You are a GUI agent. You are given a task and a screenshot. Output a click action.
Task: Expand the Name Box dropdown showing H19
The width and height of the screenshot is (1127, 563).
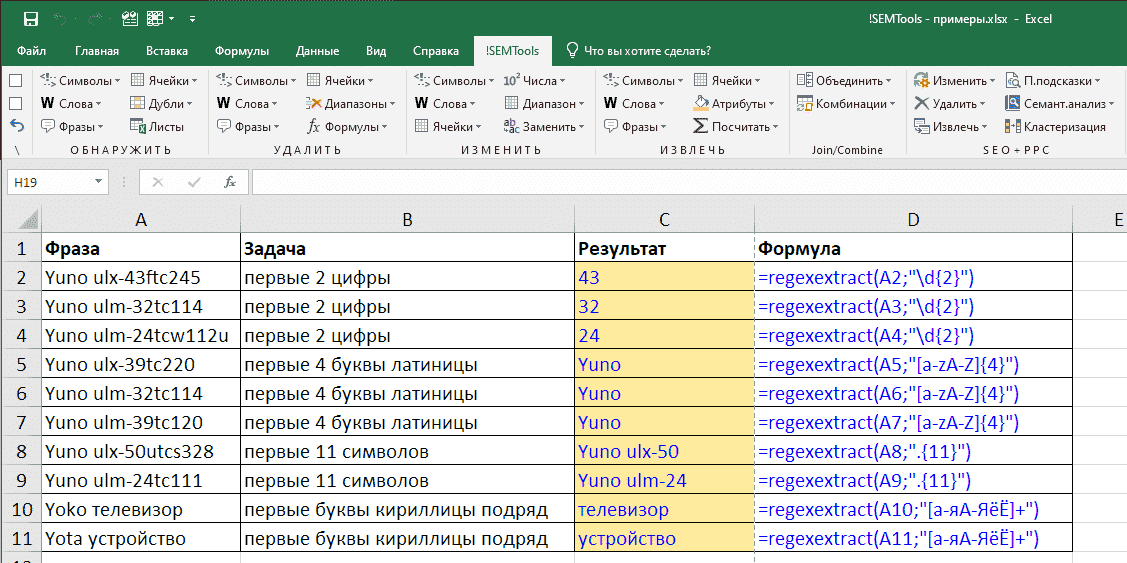pyautogui.click(x=98, y=182)
